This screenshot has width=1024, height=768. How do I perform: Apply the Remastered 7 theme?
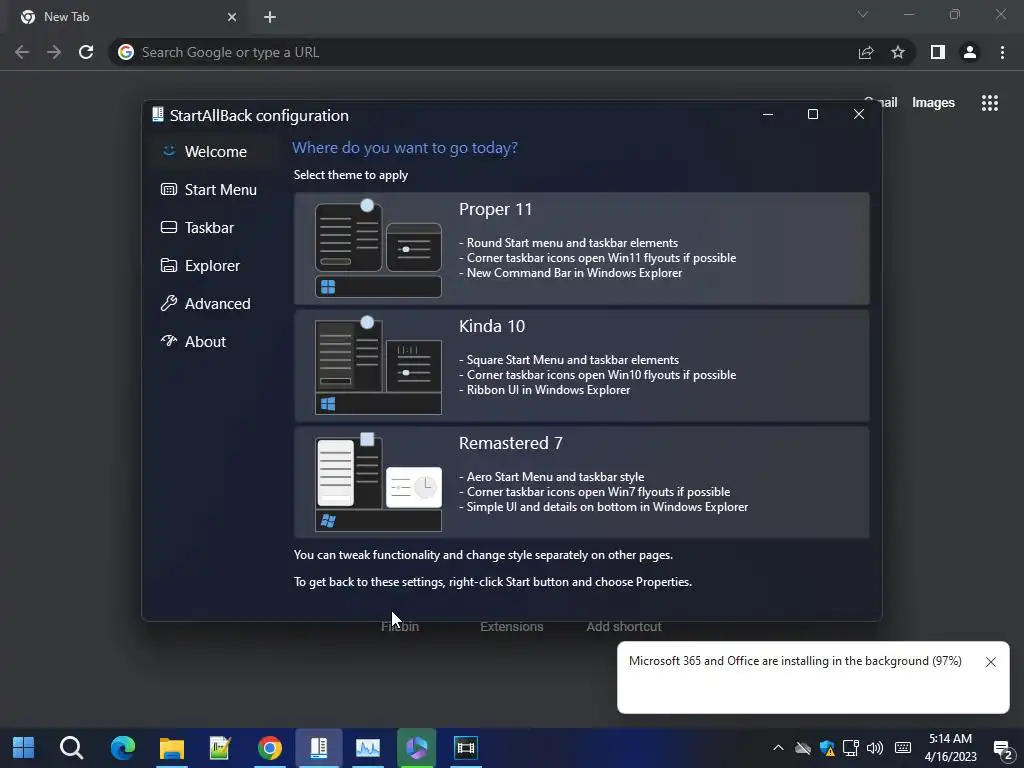[x=581, y=482]
